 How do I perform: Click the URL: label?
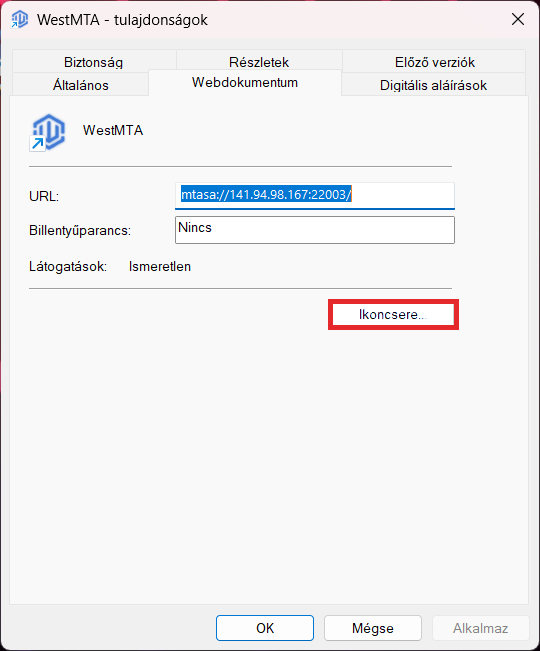click(44, 196)
